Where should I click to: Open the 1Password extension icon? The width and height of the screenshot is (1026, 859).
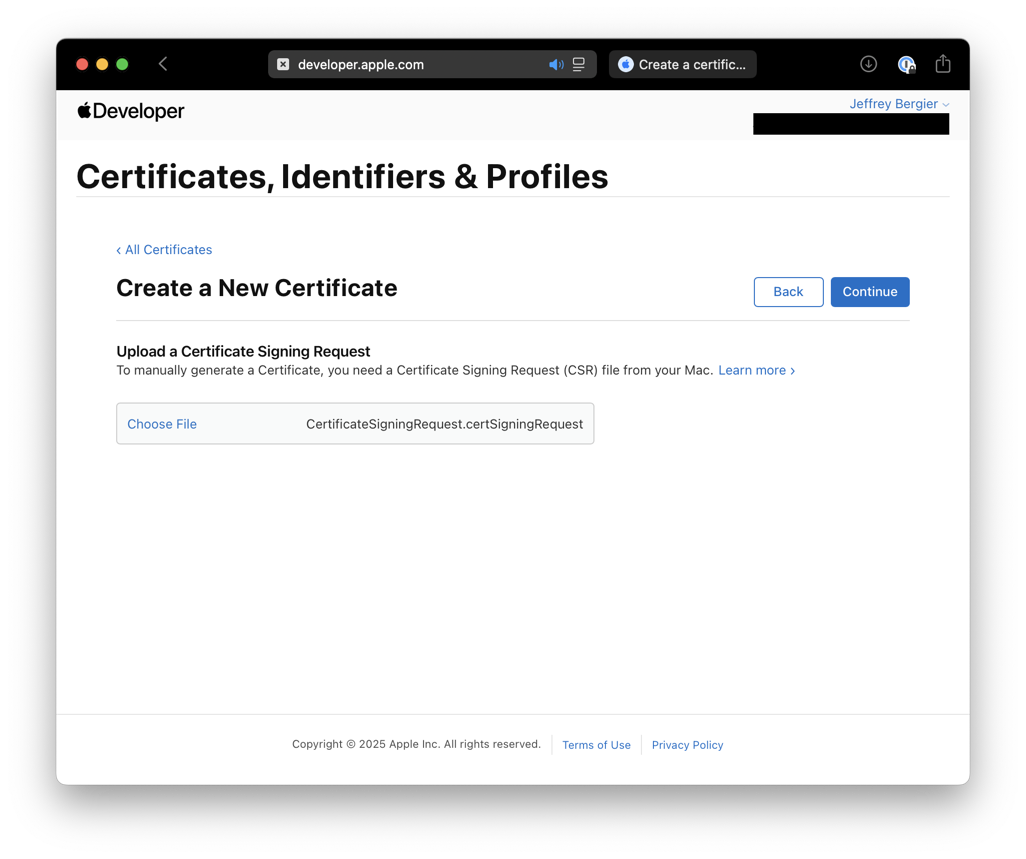(x=906, y=64)
